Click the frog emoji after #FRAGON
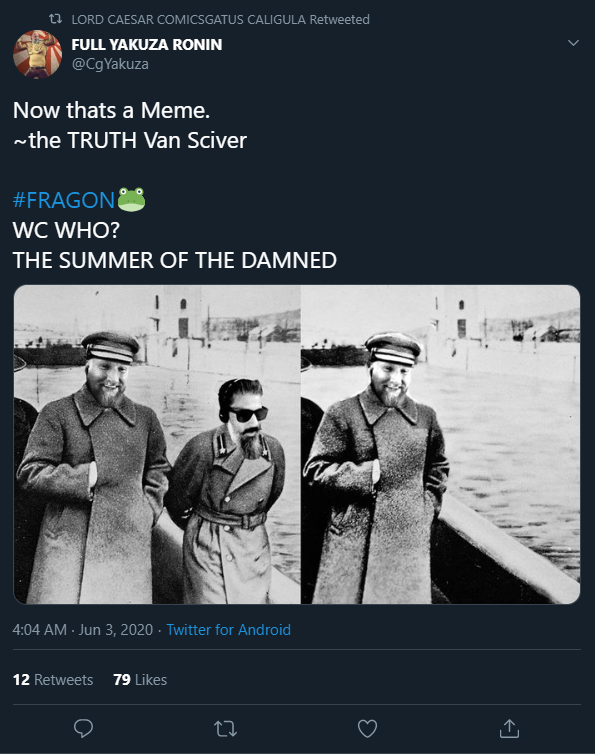The height and width of the screenshot is (754, 595). pyautogui.click(x=131, y=200)
